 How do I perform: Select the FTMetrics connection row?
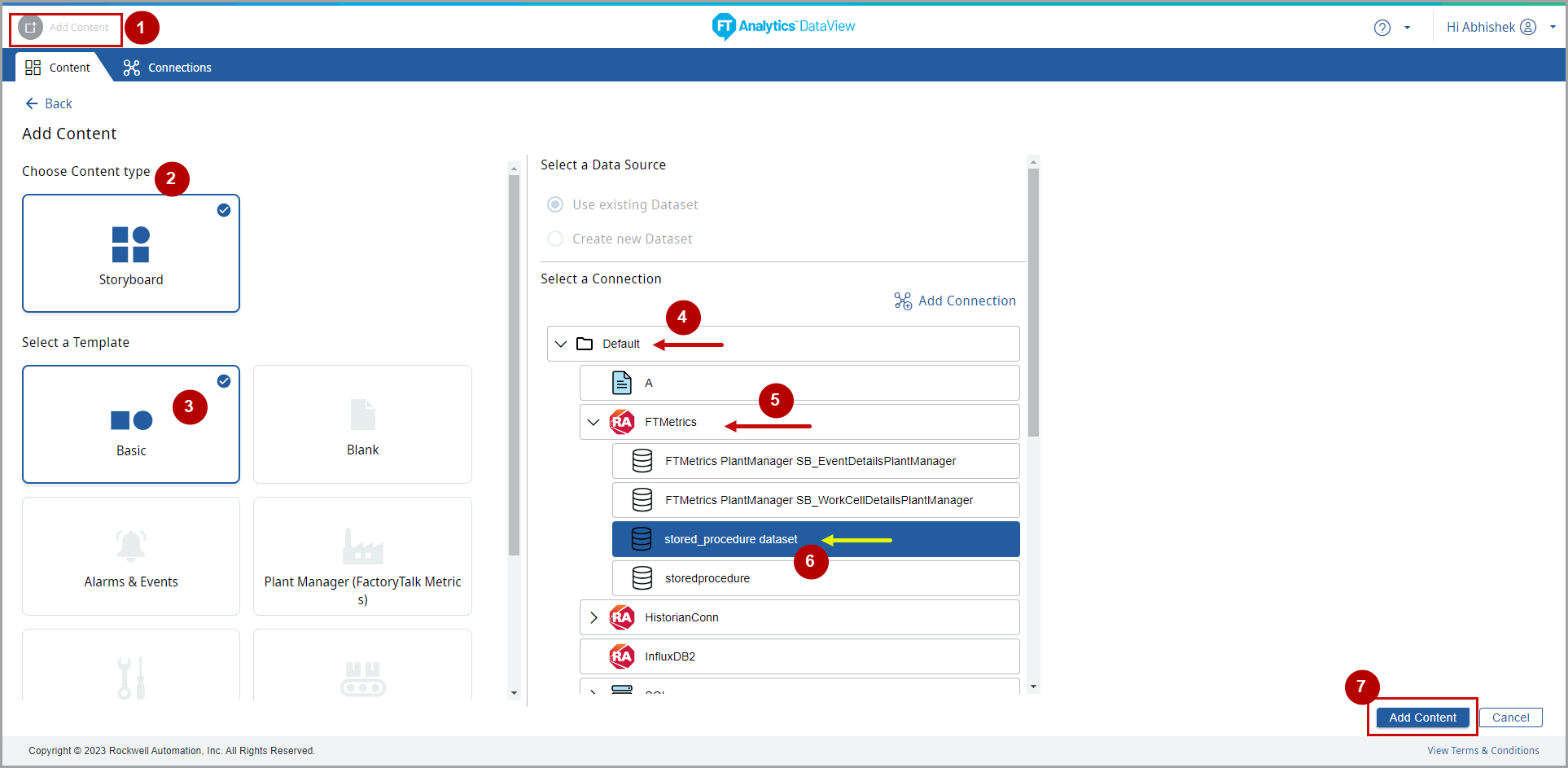click(x=799, y=422)
